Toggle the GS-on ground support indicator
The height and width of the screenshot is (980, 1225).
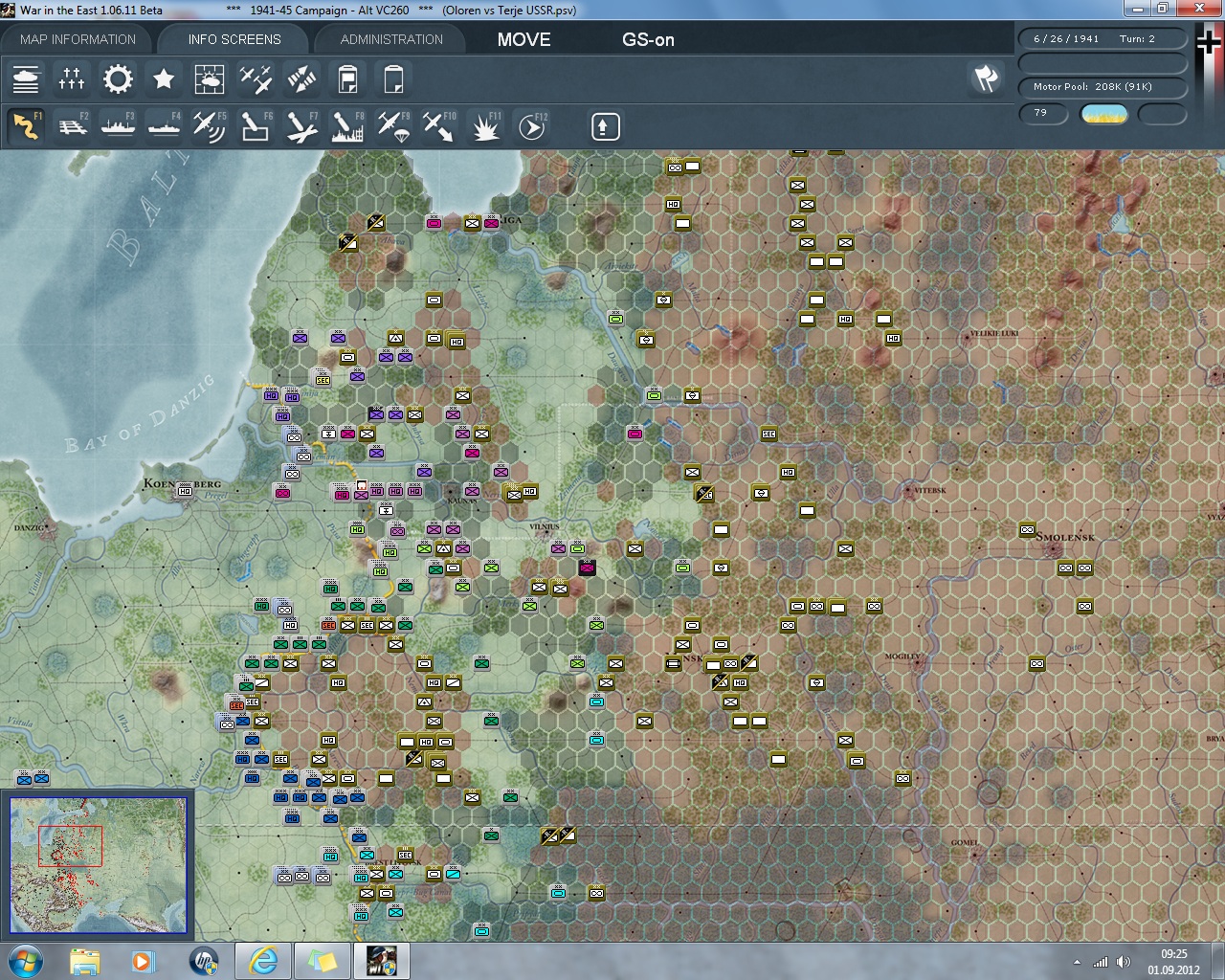click(648, 39)
